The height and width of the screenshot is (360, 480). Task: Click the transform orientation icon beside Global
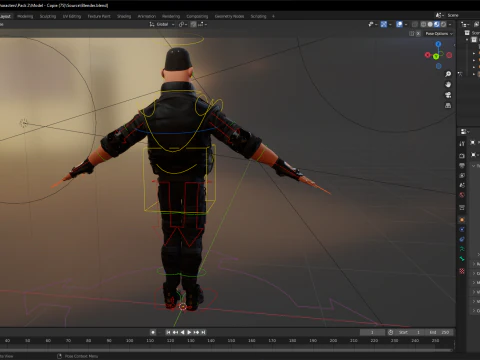click(152, 24)
